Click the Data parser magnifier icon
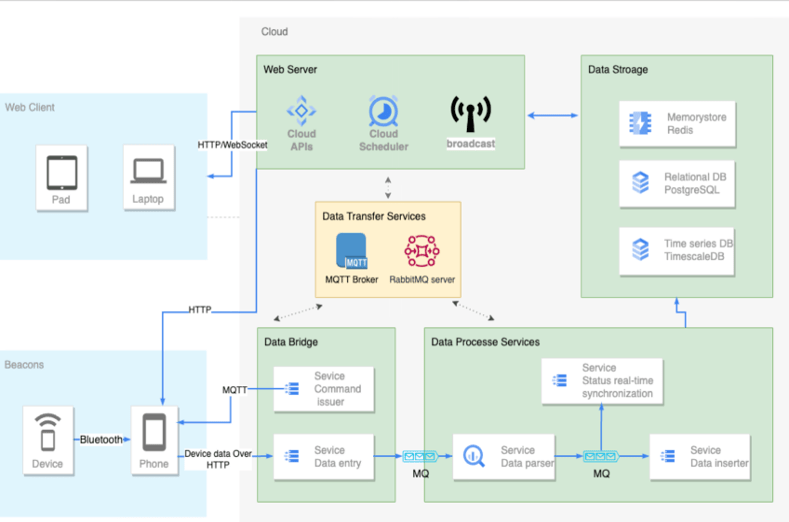The height and width of the screenshot is (522, 789). point(475,457)
